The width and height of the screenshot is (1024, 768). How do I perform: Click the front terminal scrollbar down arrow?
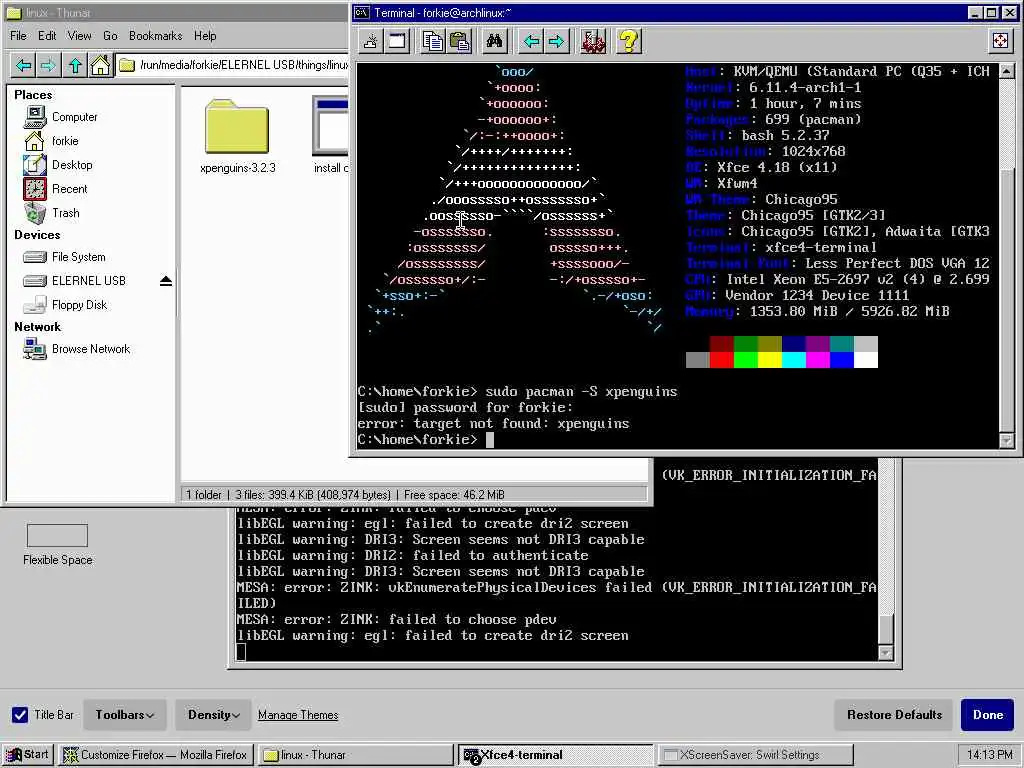click(1006, 441)
